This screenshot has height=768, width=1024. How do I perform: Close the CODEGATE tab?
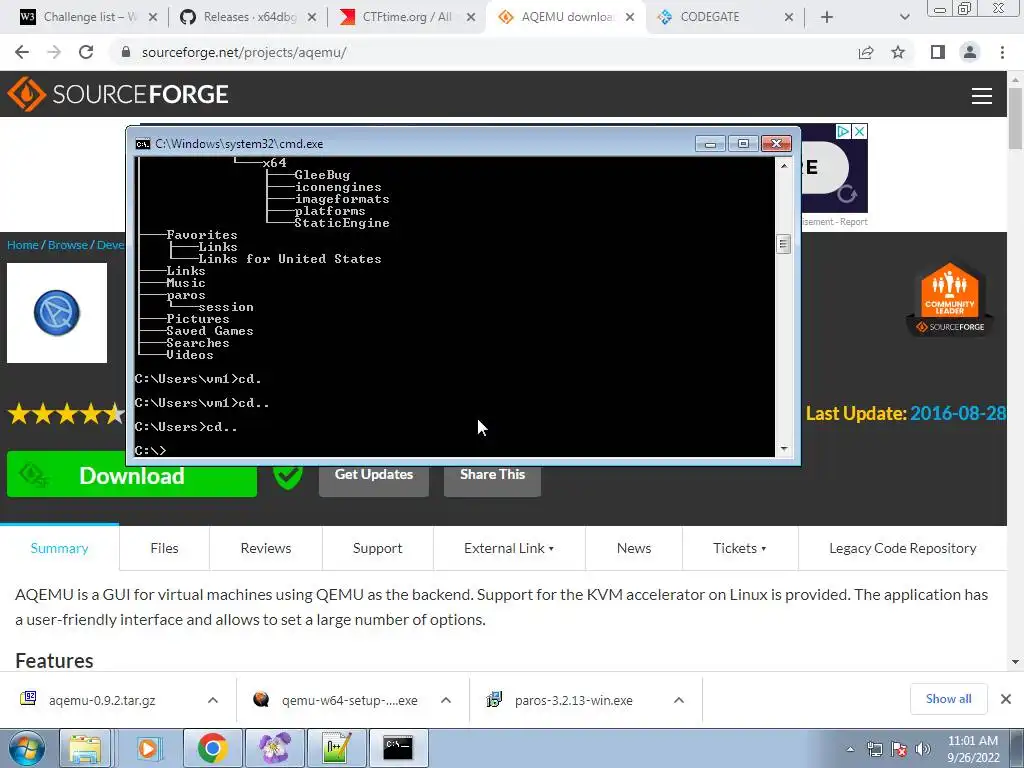coord(789,17)
